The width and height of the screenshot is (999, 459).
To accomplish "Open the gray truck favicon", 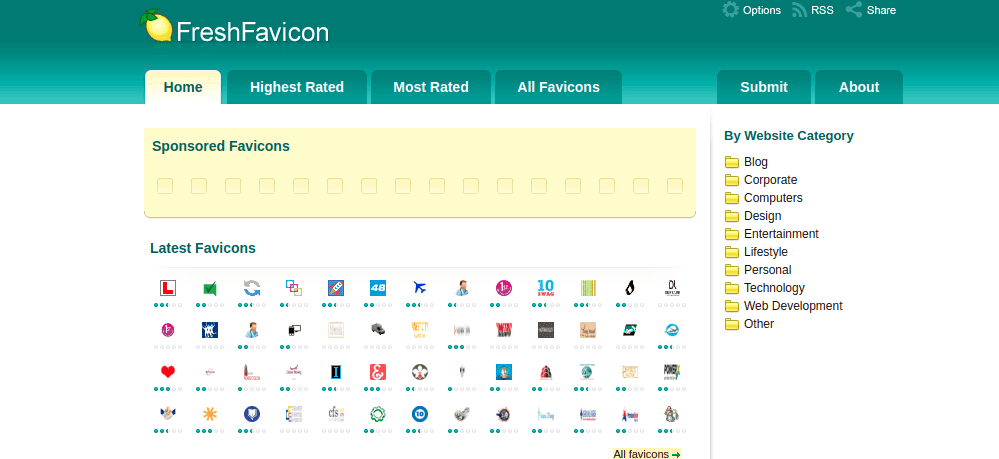I will pyautogui.click(x=378, y=330).
